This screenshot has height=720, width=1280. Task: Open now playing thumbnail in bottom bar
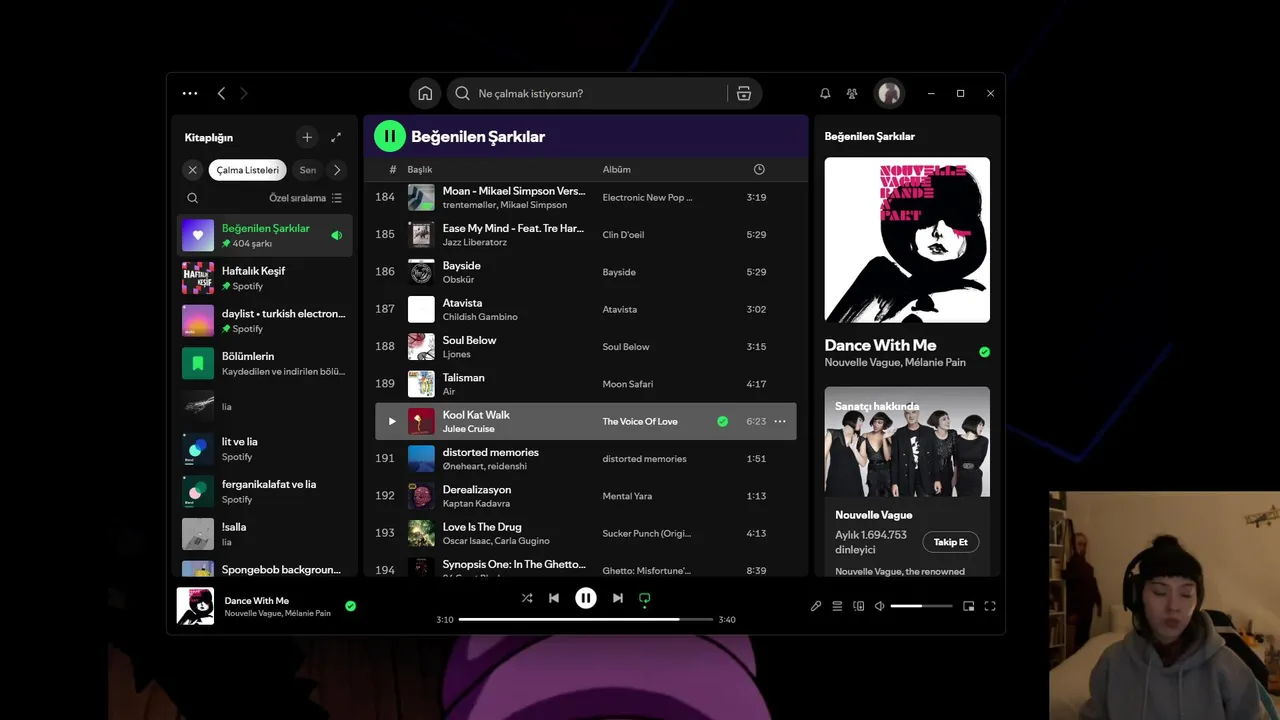195,606
